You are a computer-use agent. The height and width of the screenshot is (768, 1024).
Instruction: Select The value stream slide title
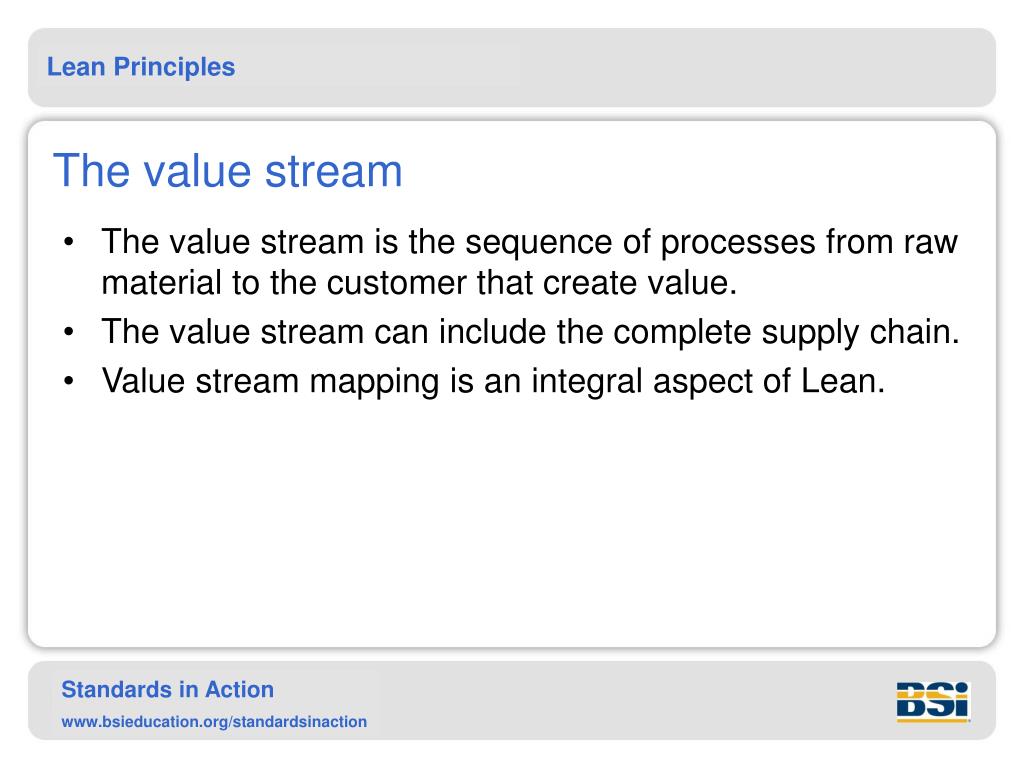(227, 170)
